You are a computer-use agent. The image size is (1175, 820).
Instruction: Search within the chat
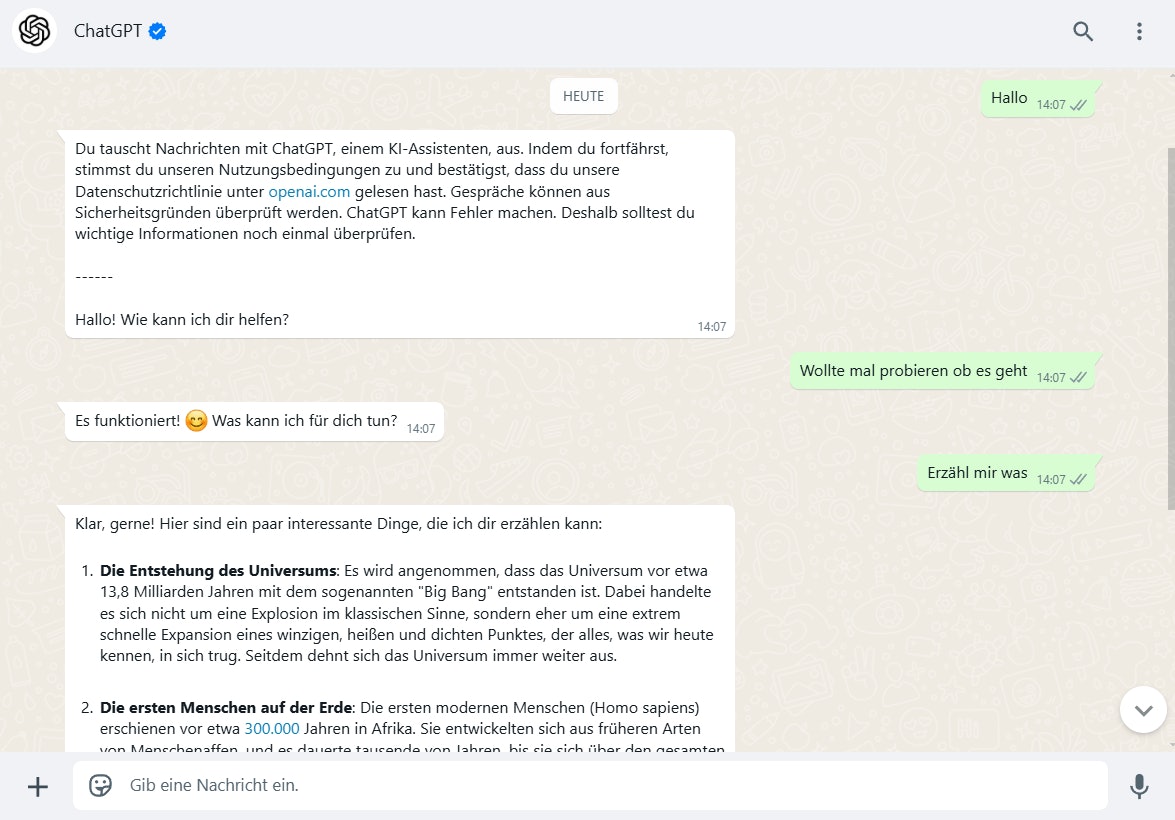[1083, 31]
